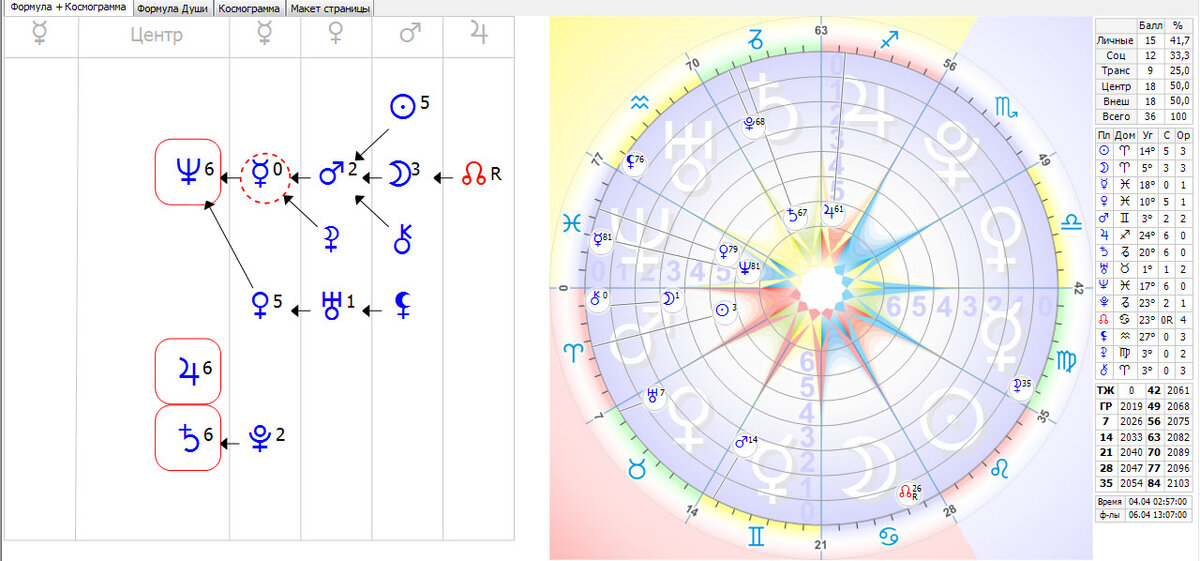Image resolution: width=1200 pixels, height=561 pixels.
Task: Select the red North Node R glyph
Action: pyautogui.click(x=481, y=176)
